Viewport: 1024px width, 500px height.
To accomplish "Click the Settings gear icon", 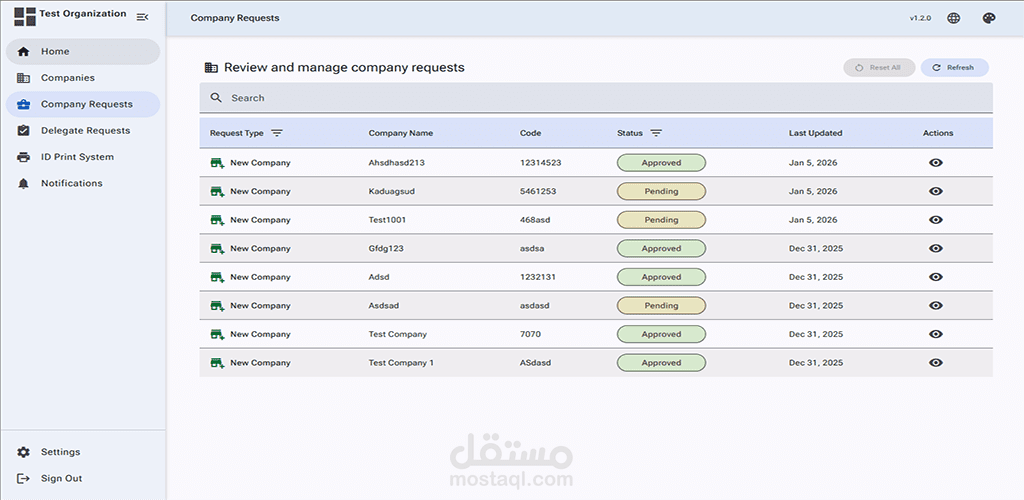I will coord(23,452).
